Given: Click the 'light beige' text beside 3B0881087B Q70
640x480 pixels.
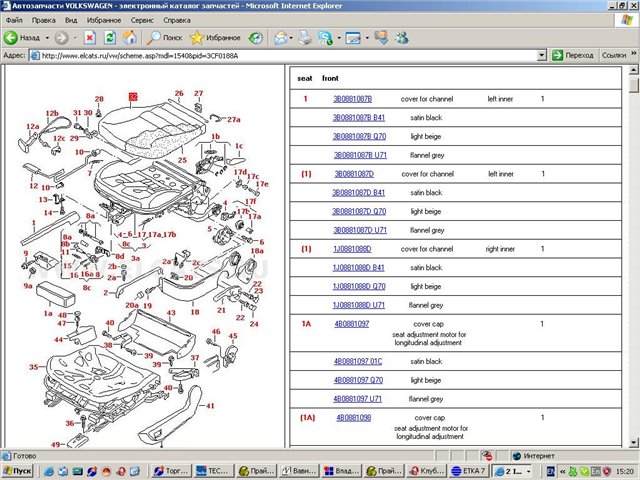Looking at the screenshot, I should tap(426, 136).
